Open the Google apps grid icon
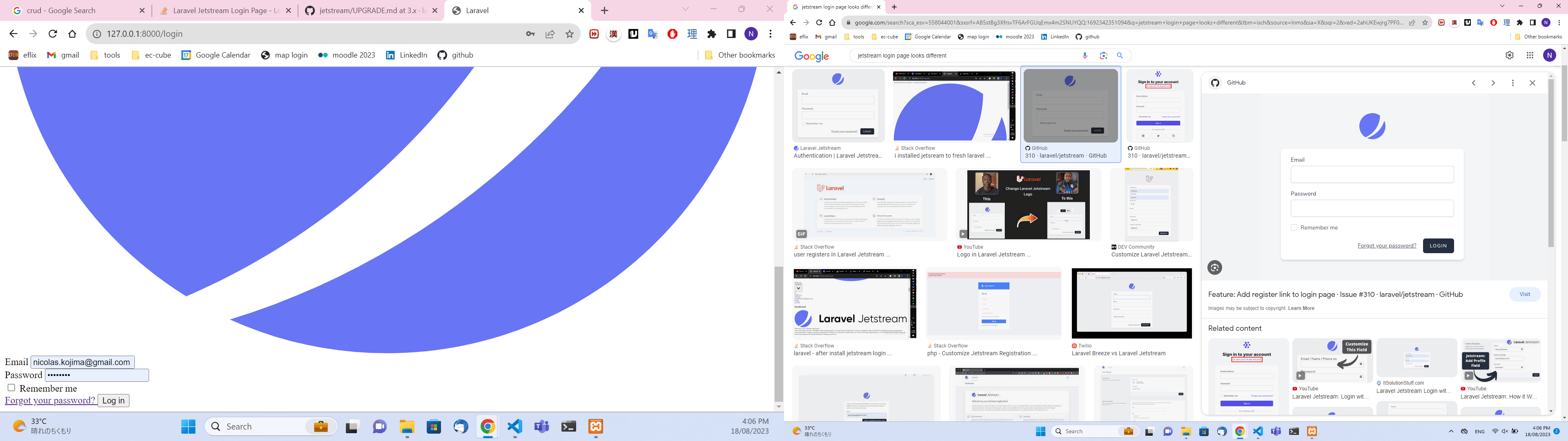 [x=1530, y=56]
